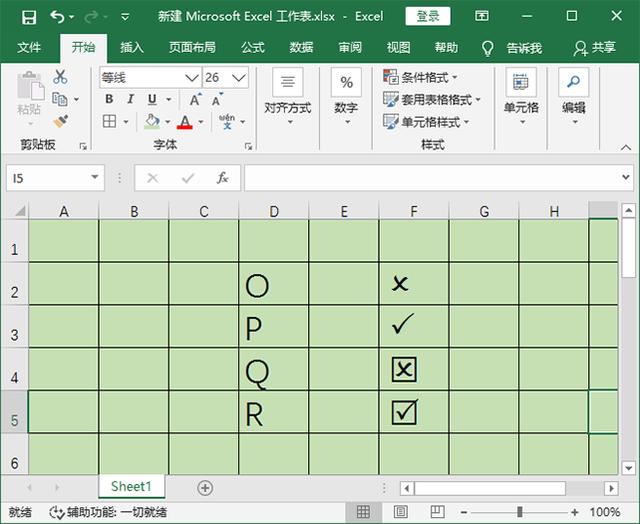Viewport: 640px width, 524px height.
Task: Open the 字体 dialog launcher
Action: (248, 146)
